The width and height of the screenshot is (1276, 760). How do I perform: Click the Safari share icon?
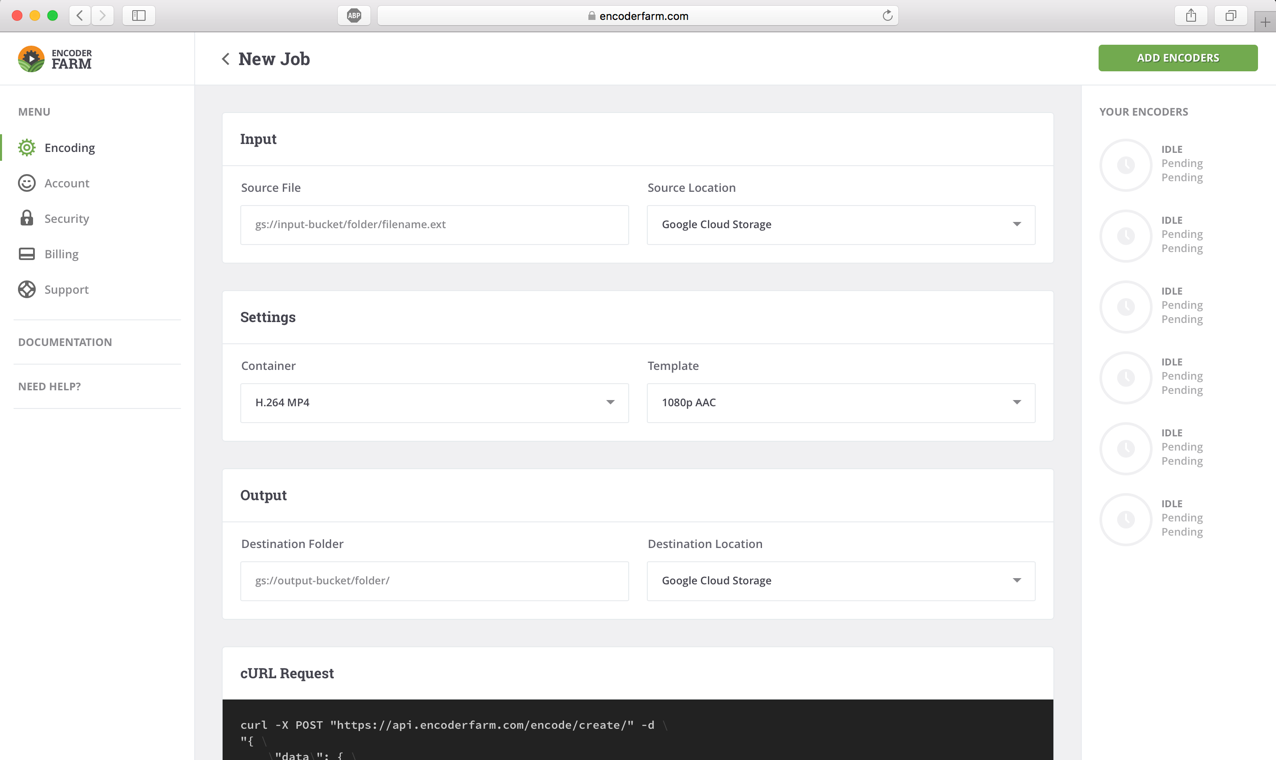click(1191, 16)
